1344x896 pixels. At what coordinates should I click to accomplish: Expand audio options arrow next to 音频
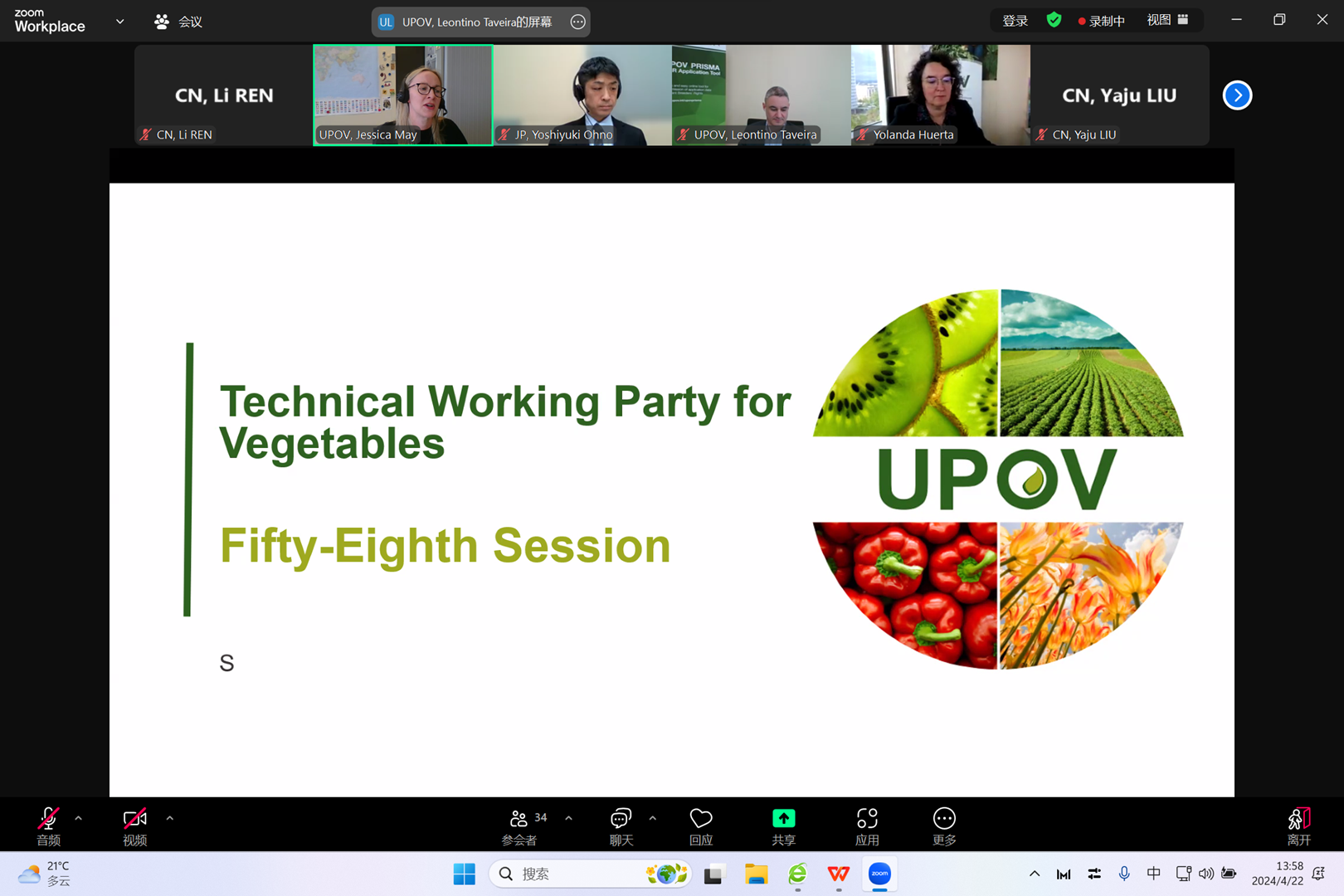click(79, 818)
